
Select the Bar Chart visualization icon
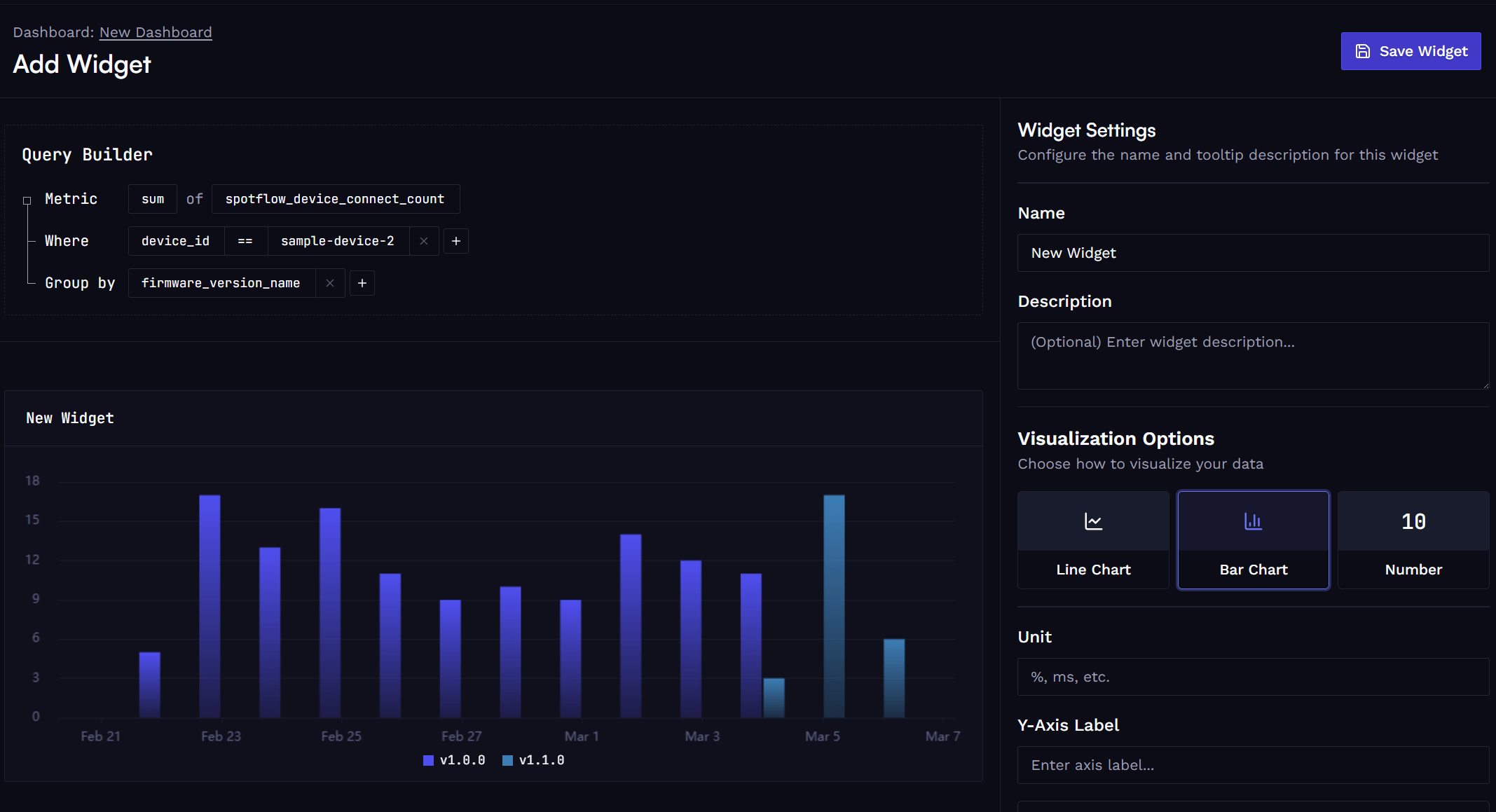pos(1253,521)
